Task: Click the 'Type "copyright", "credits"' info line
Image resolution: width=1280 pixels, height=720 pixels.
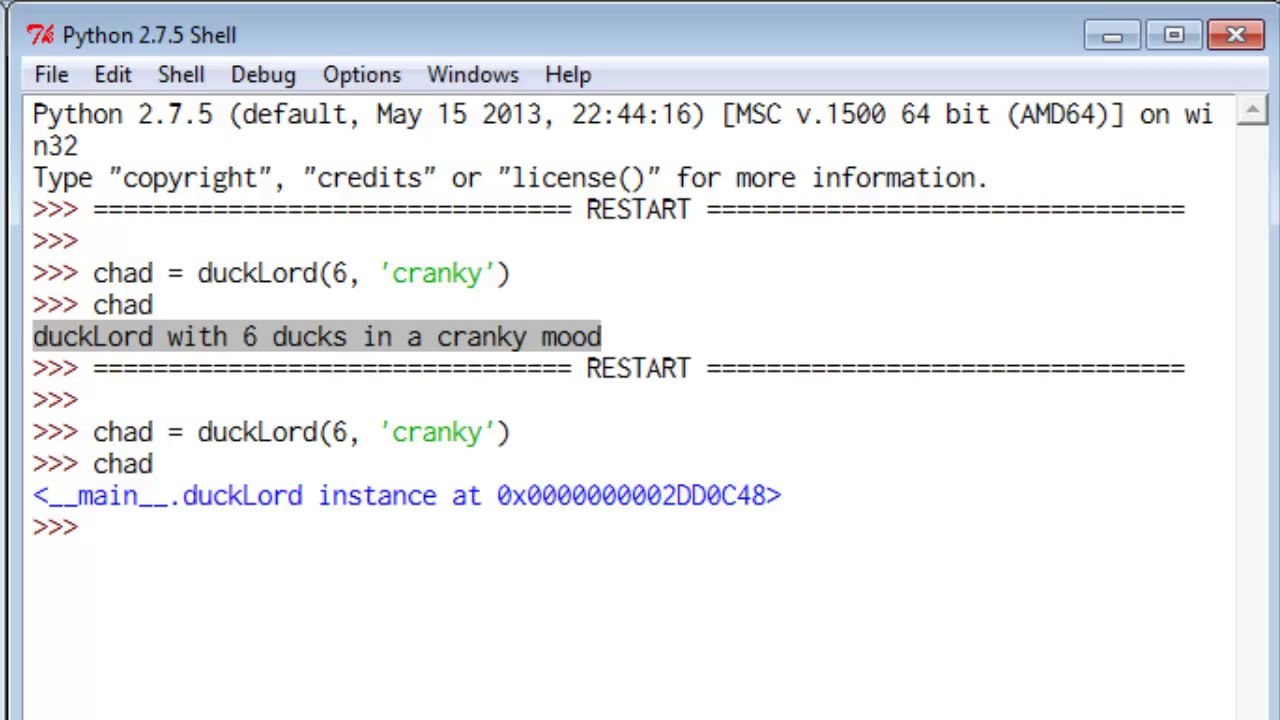Action: tap(510, 178)
